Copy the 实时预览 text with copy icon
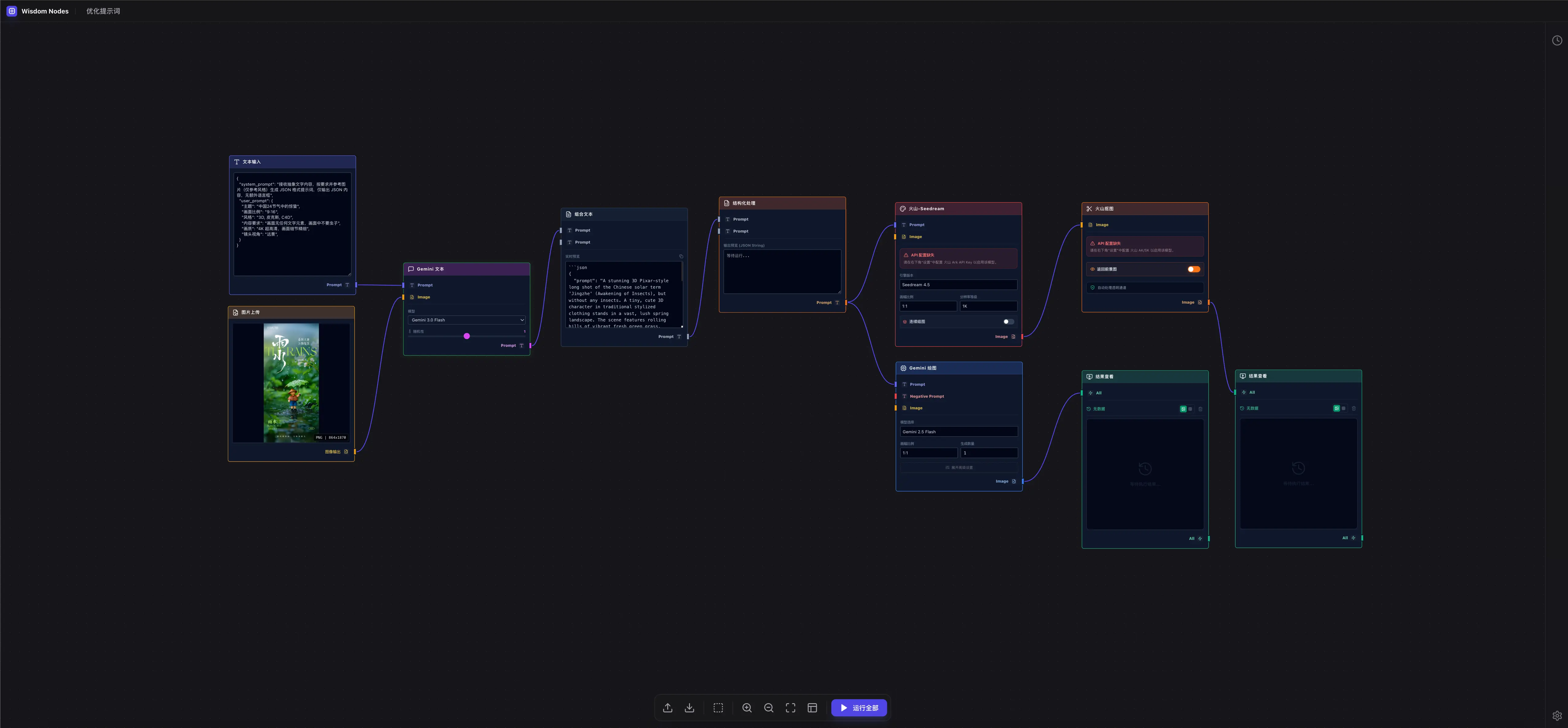This screenshot has height=728, width=1568. (681, 256)
